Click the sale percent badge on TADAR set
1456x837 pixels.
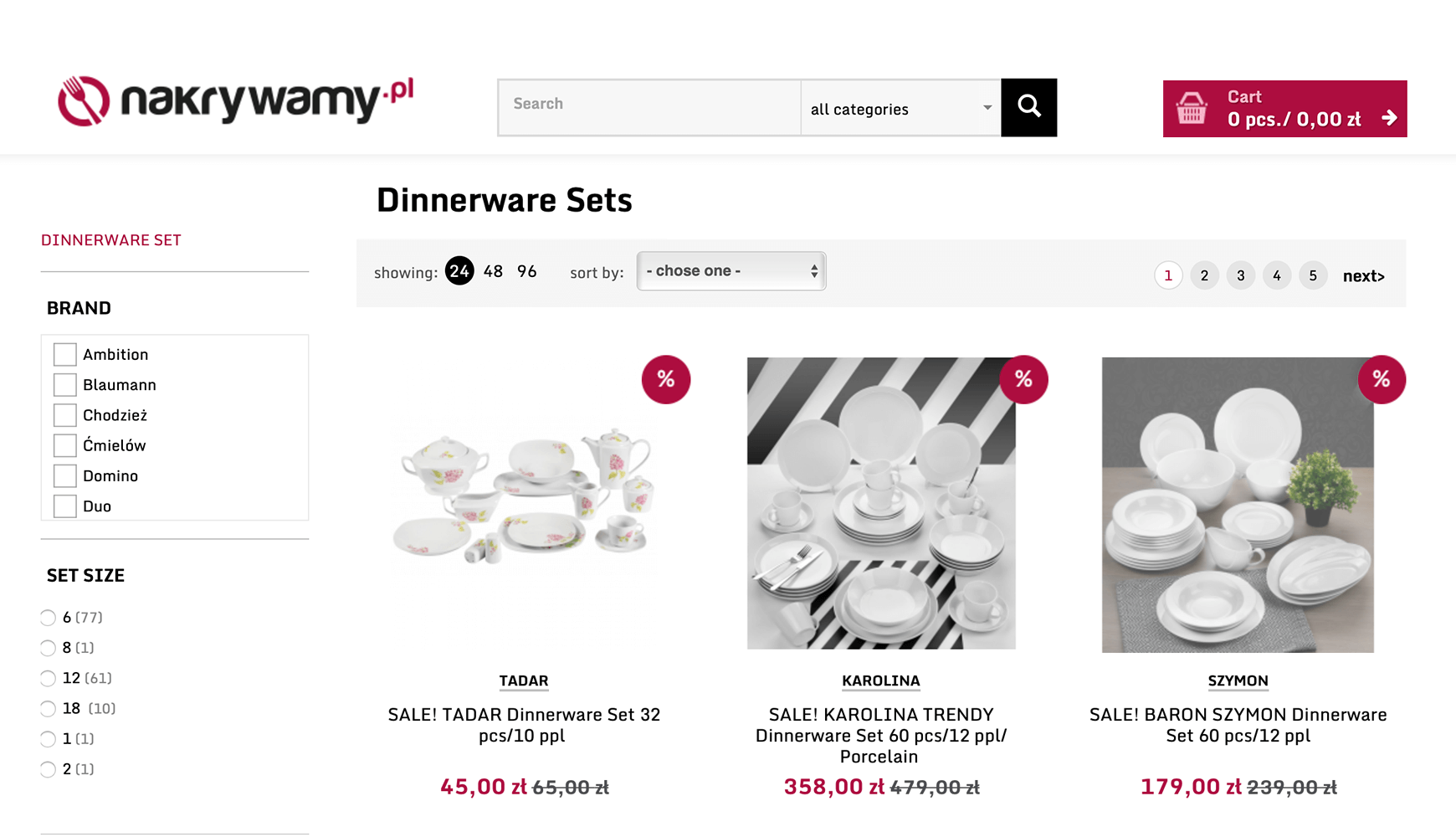click(x=665, y=379)
